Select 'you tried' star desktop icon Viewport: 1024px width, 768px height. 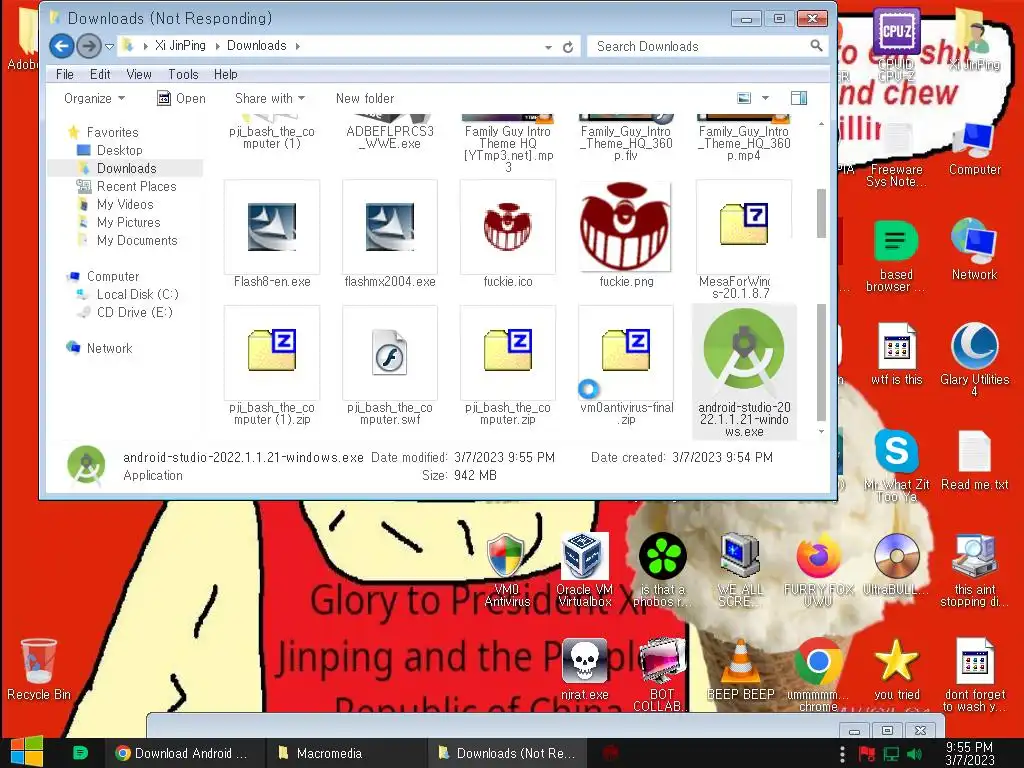coord(897,669)
